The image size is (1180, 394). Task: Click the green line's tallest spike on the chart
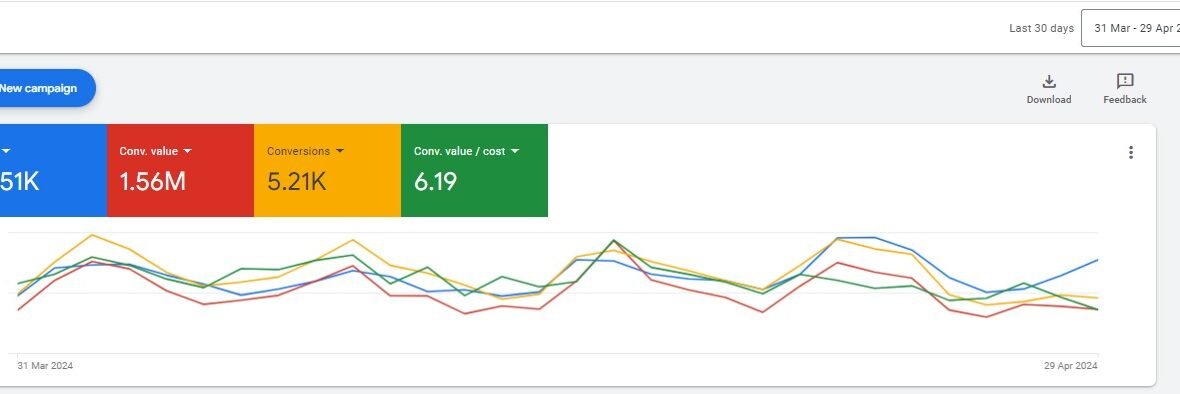[614, 241]
